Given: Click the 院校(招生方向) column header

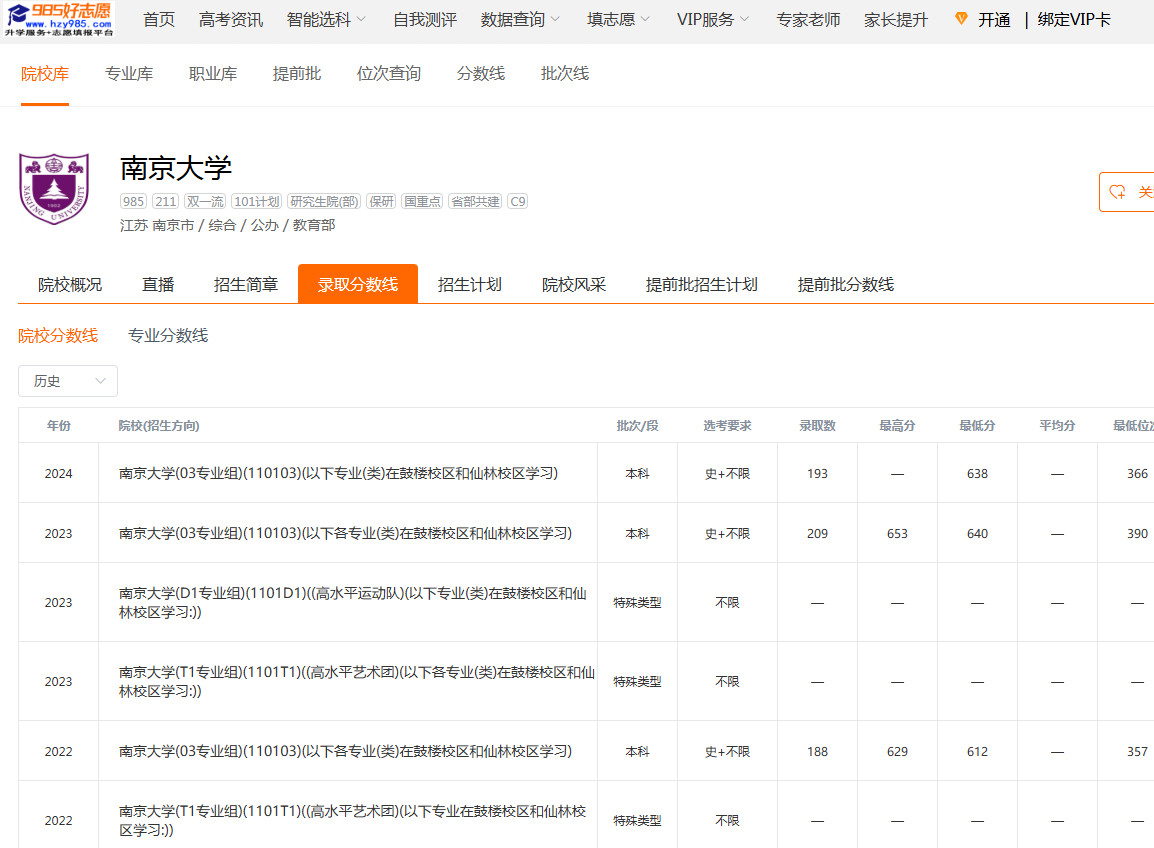Looking at the screenshot, I should coord(159,425).
